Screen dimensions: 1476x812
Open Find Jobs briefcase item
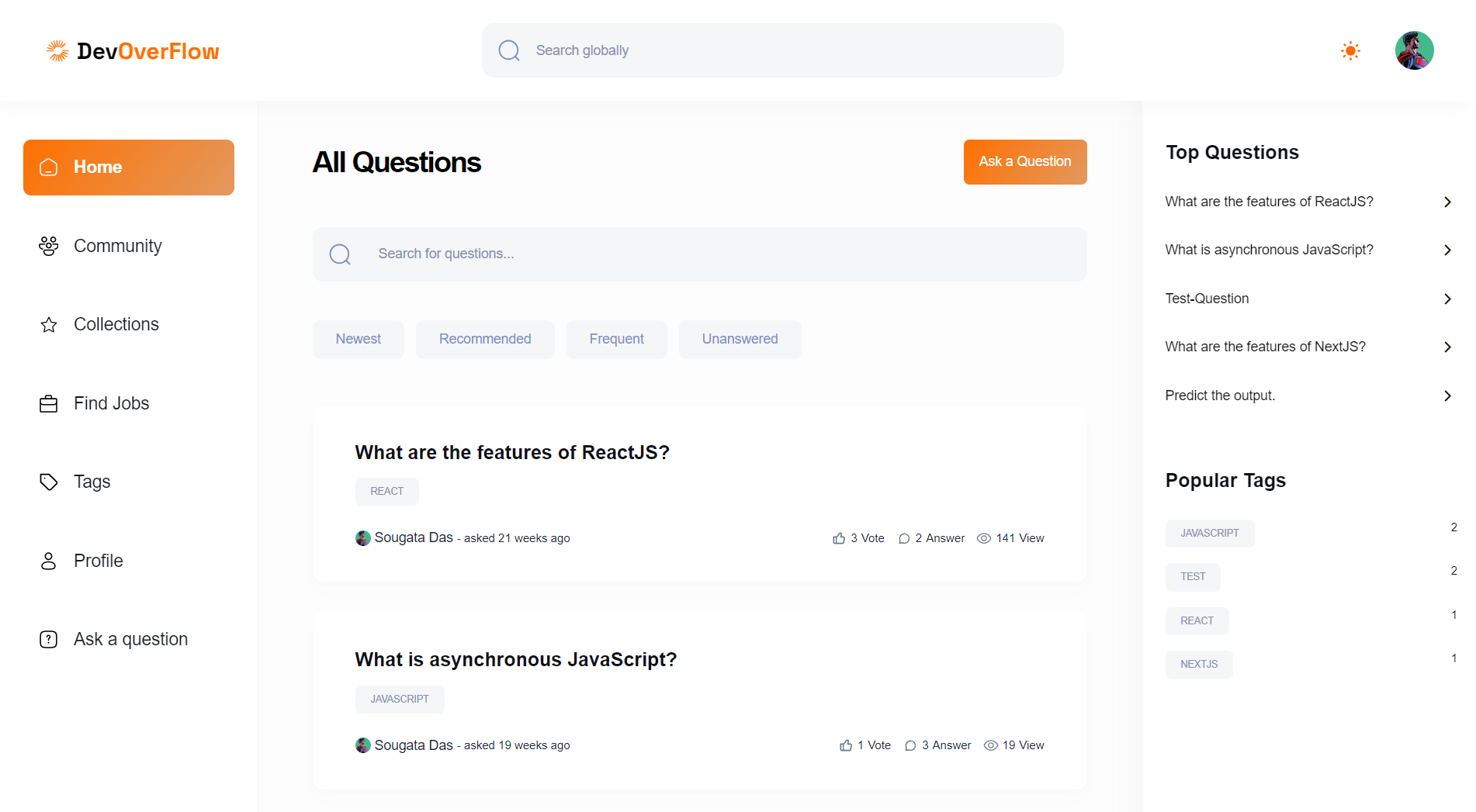pos(49,404)
